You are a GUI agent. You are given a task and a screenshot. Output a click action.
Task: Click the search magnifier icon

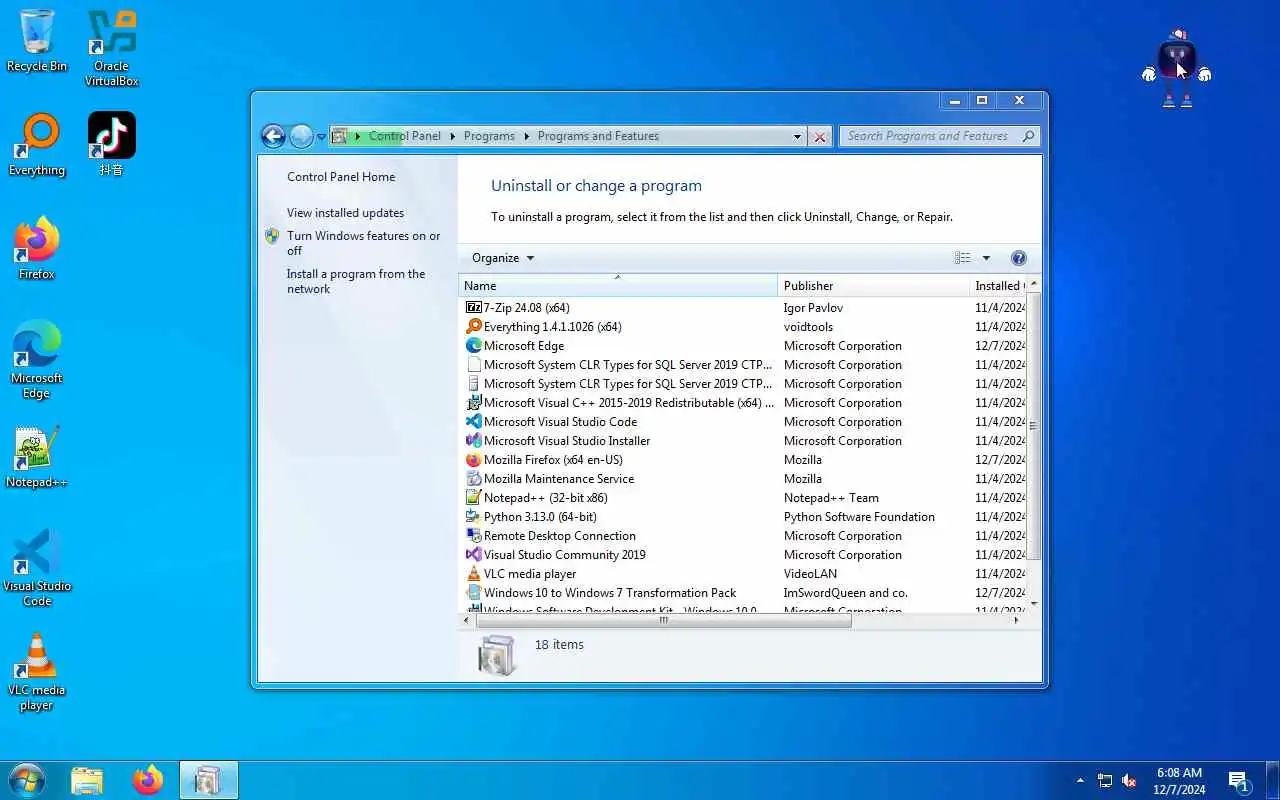click(x=1028, y=136)
